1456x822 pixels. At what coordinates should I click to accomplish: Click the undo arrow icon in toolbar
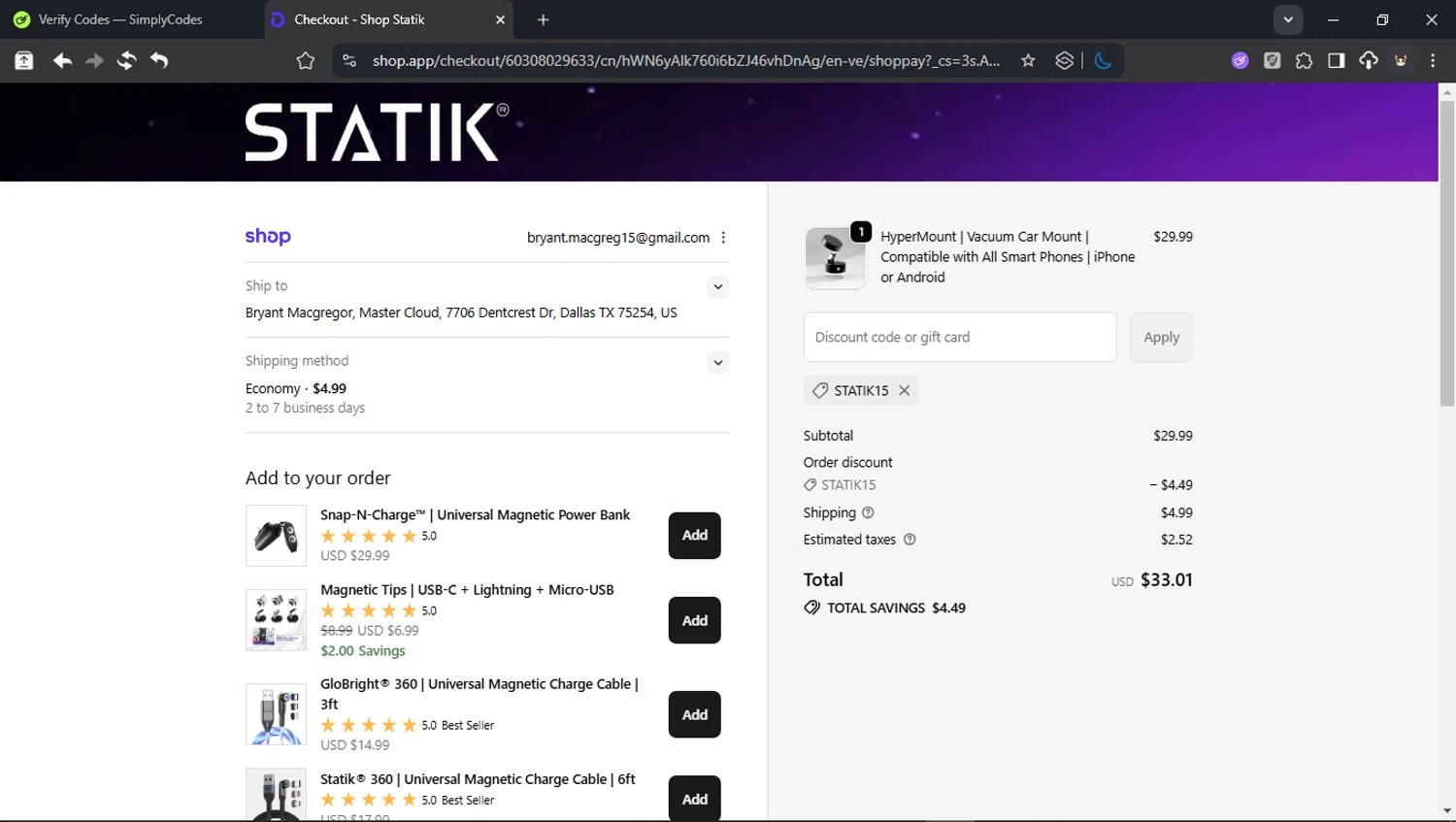[x=159, y=61]
